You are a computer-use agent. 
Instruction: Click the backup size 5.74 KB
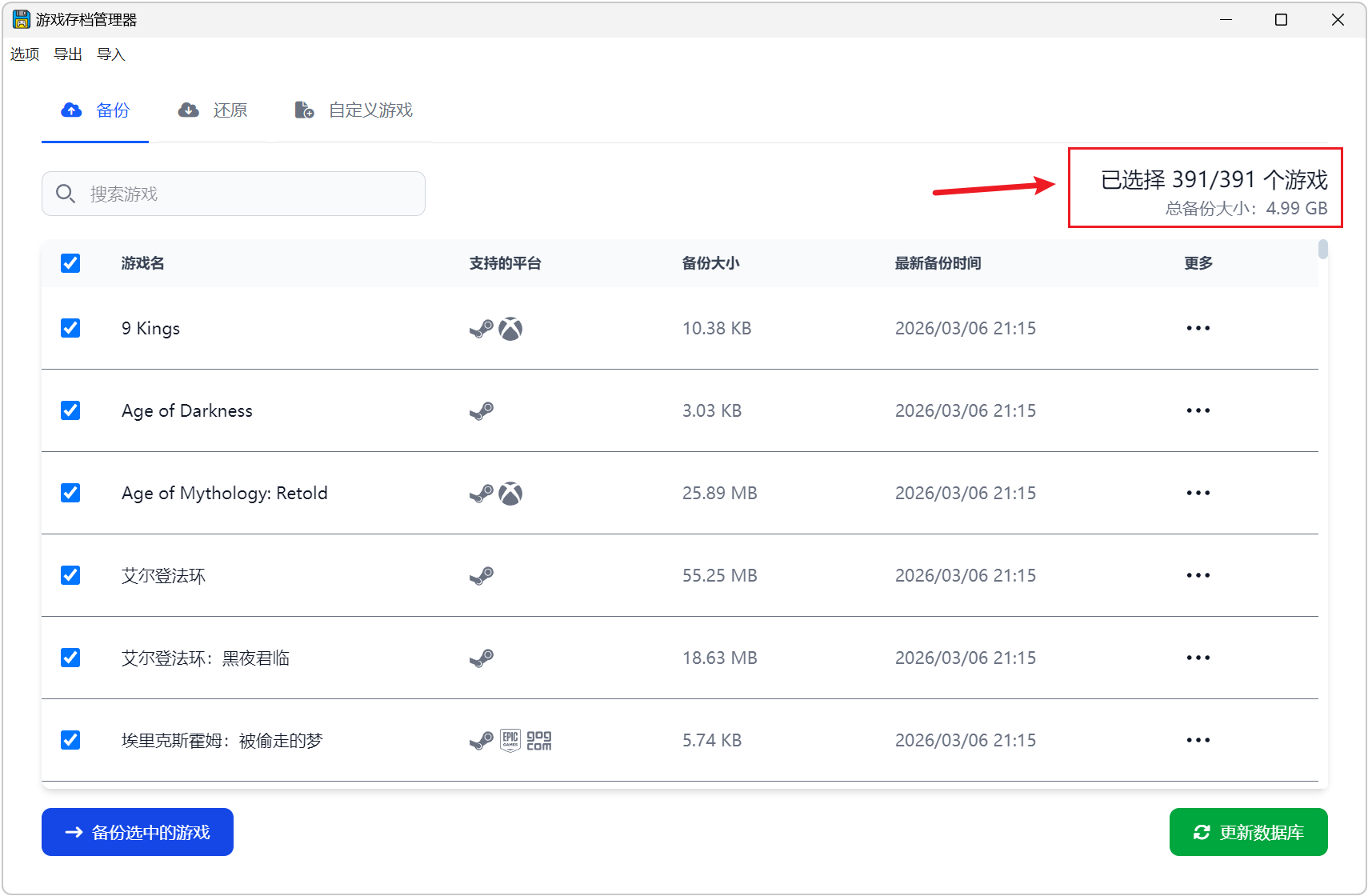point(712,740)
